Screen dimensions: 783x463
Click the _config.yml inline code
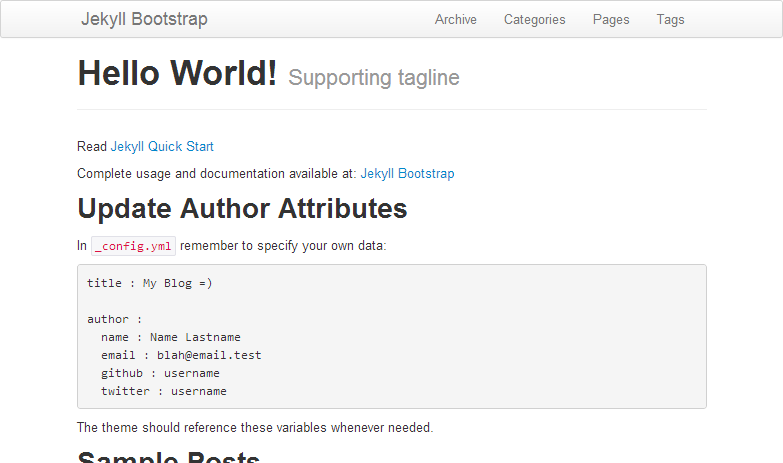[x=133, y=246]
